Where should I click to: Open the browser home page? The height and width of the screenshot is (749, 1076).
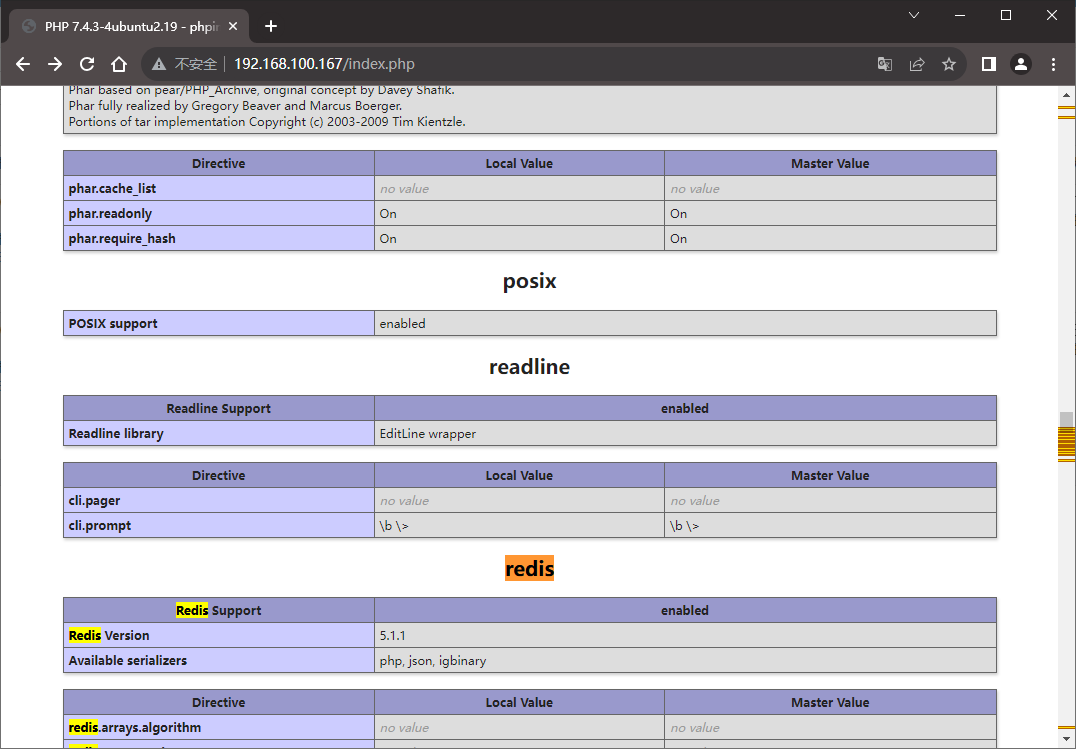coord(119,64)
